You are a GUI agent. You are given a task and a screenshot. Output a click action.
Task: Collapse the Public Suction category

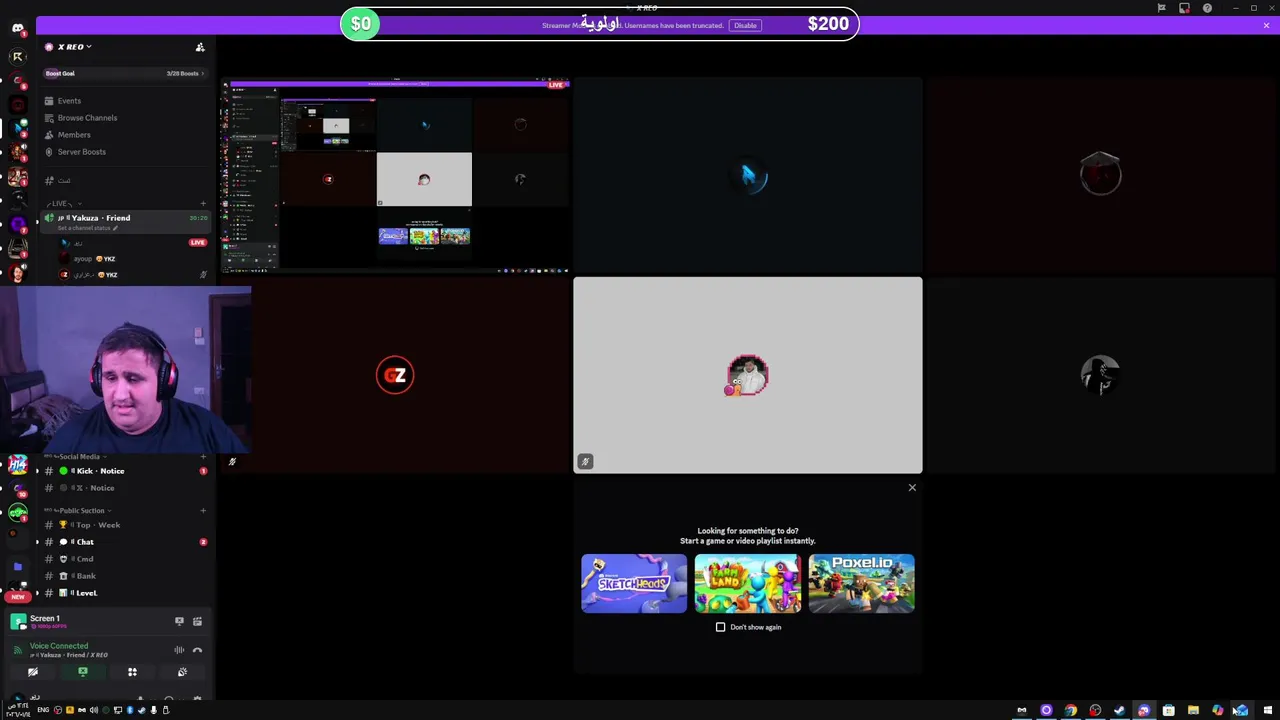click(78, 510)
